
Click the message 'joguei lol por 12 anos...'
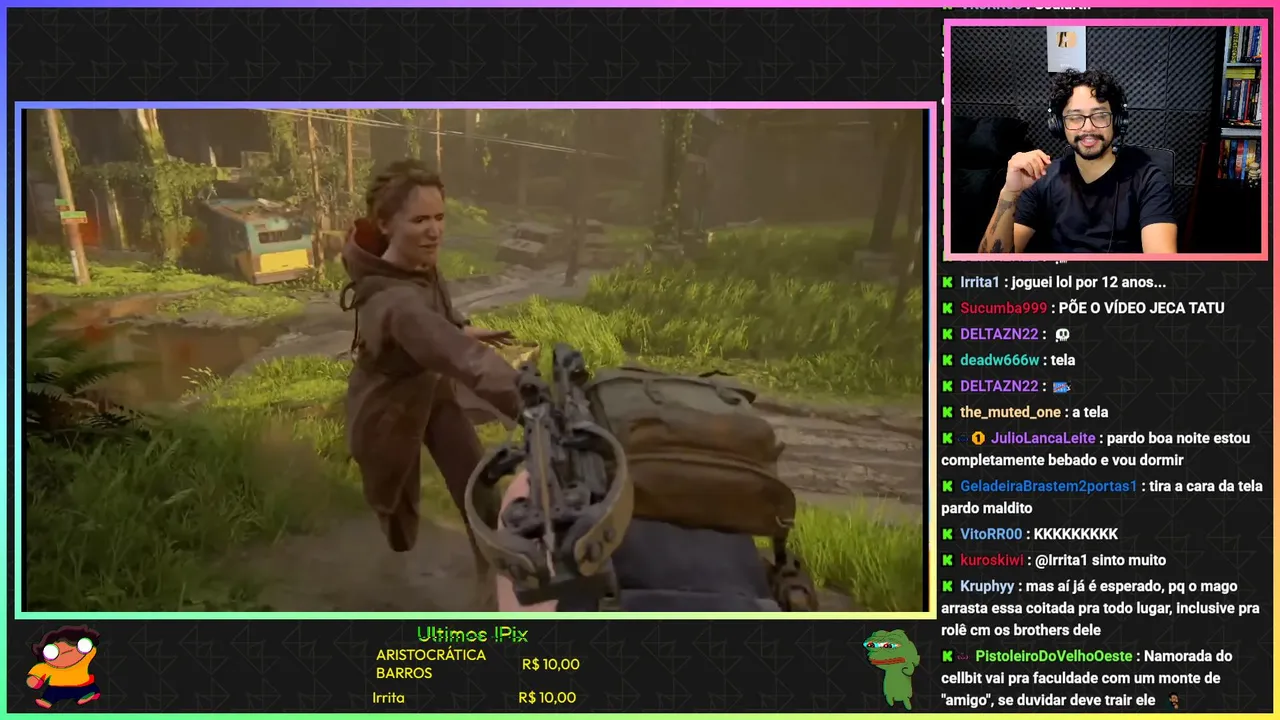[1088, 282]
